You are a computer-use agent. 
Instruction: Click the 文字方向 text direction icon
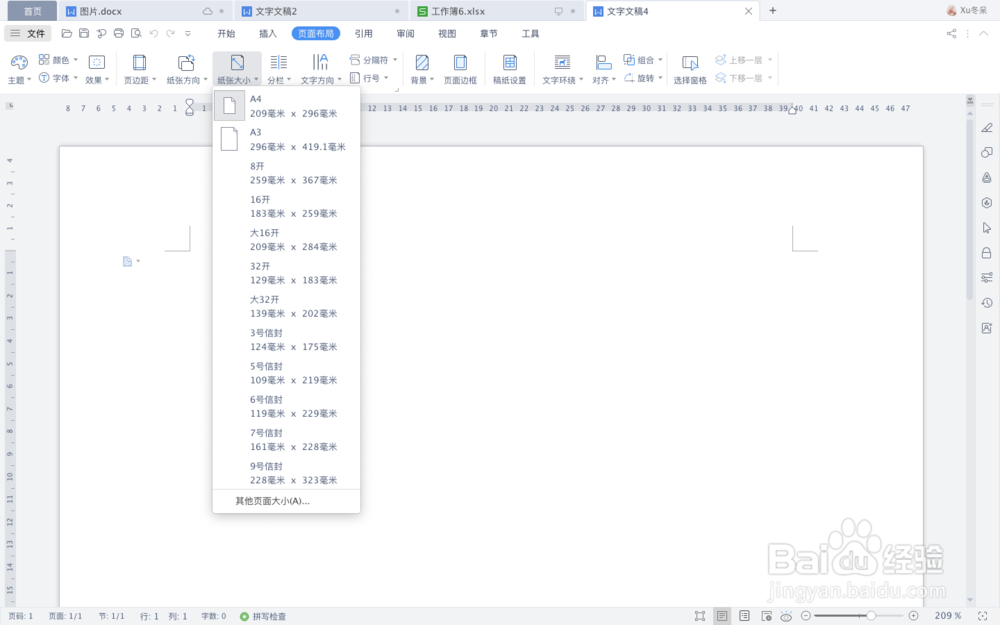[320, 62]
